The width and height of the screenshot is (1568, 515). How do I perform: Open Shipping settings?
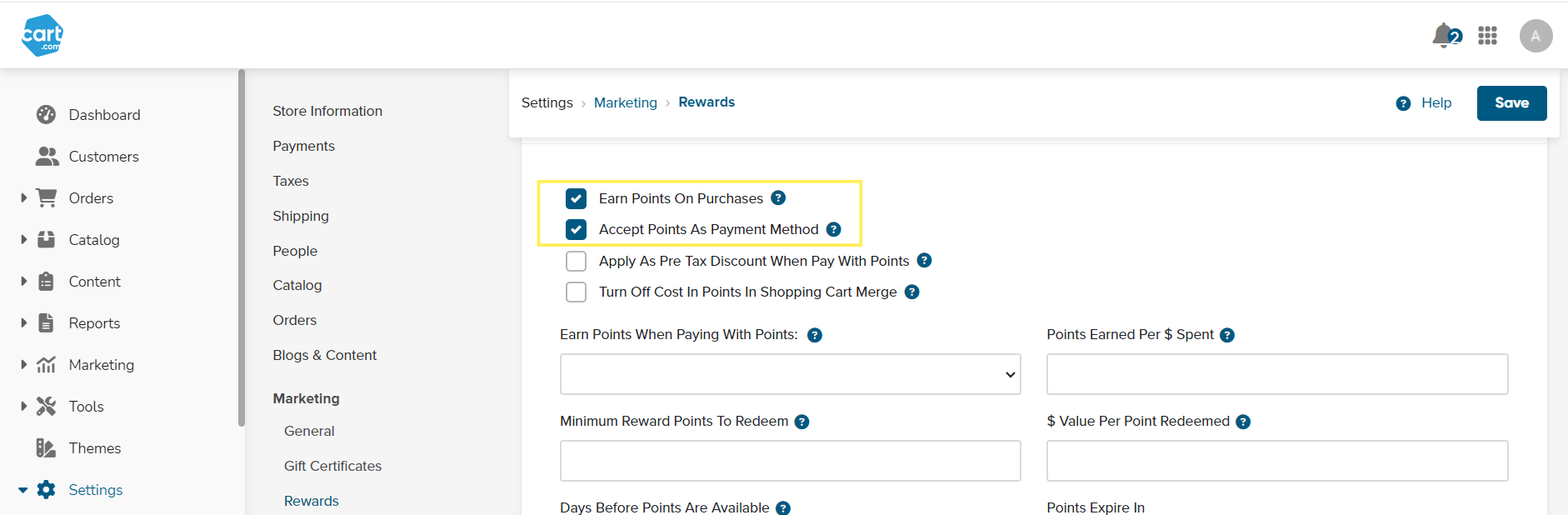click(x=301, y=216)
